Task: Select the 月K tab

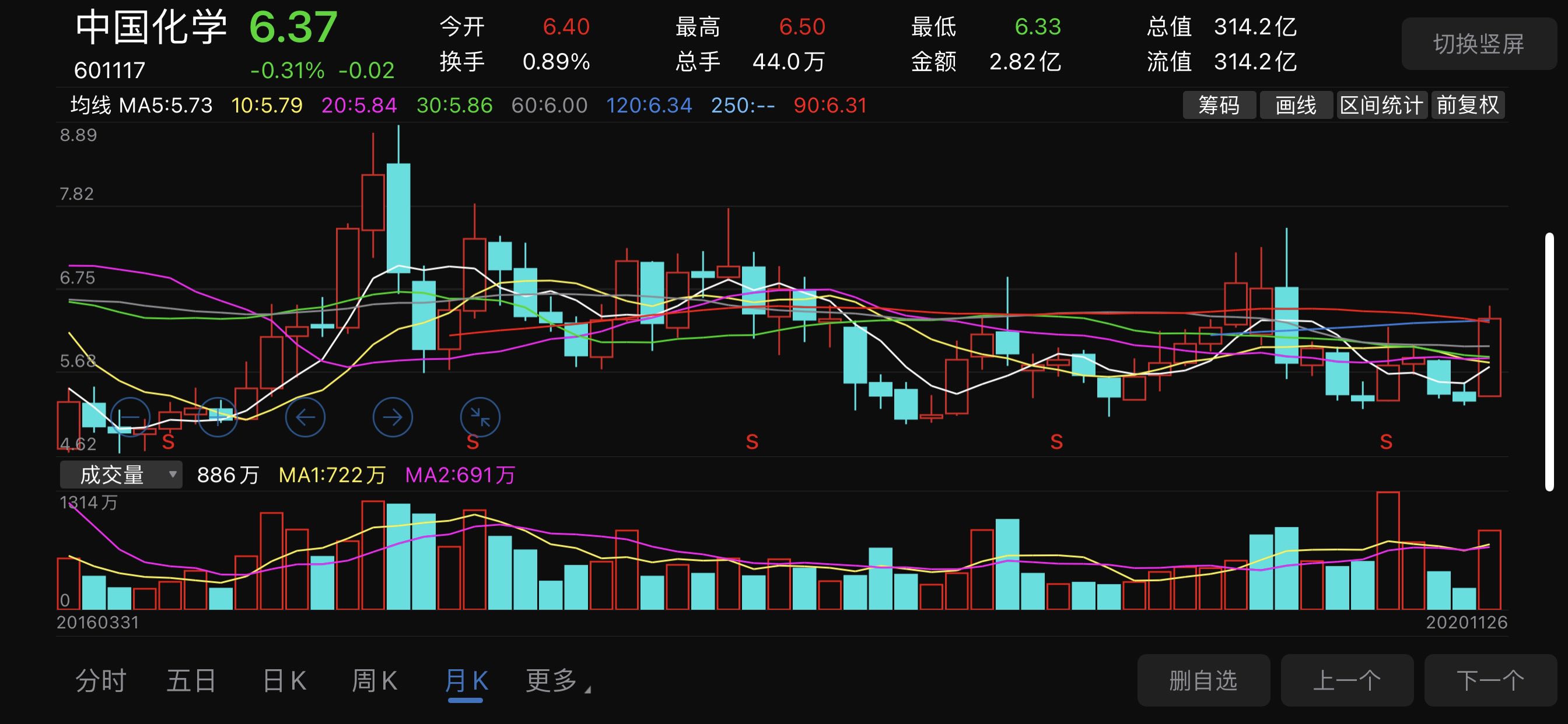Action: click(x=466, y=680)
